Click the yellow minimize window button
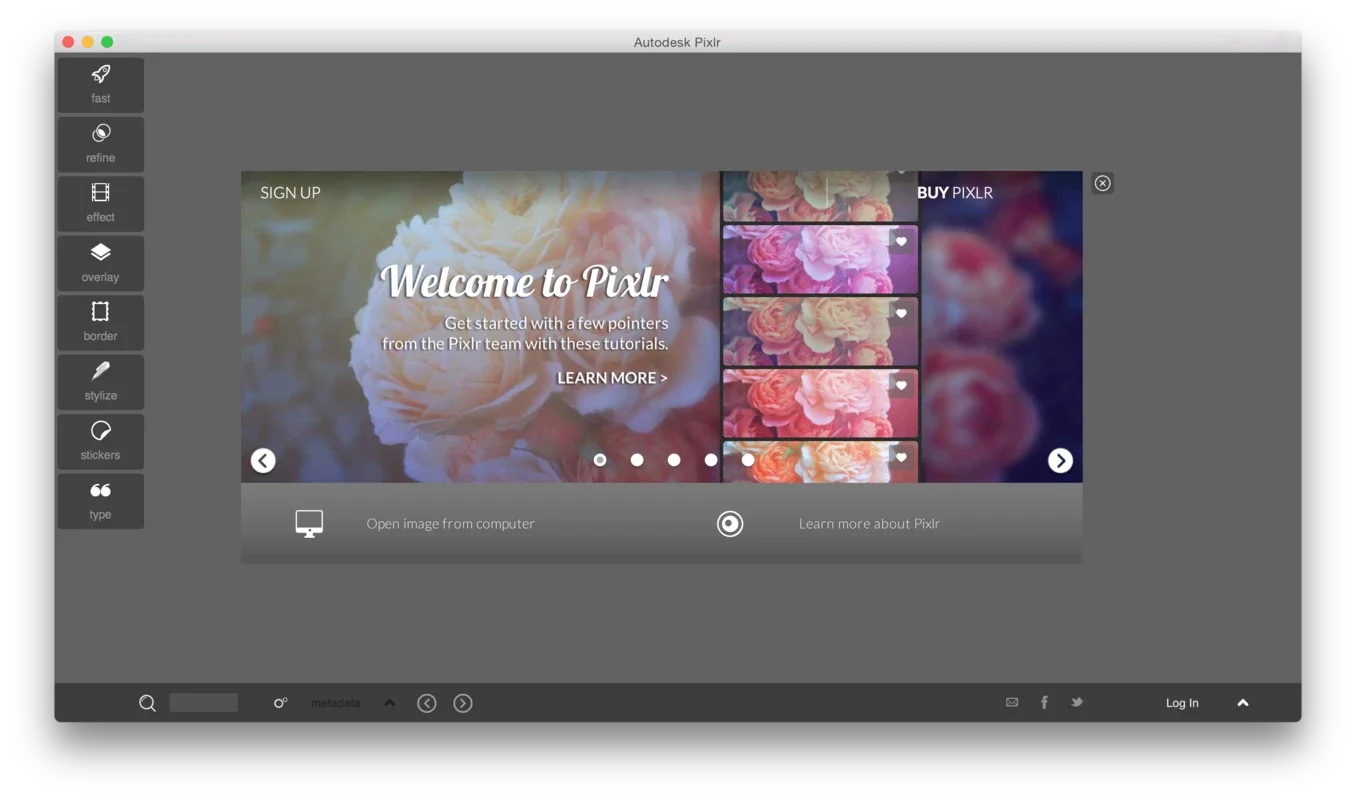This screenshot has height=800, width=1356. click(88, 42)
